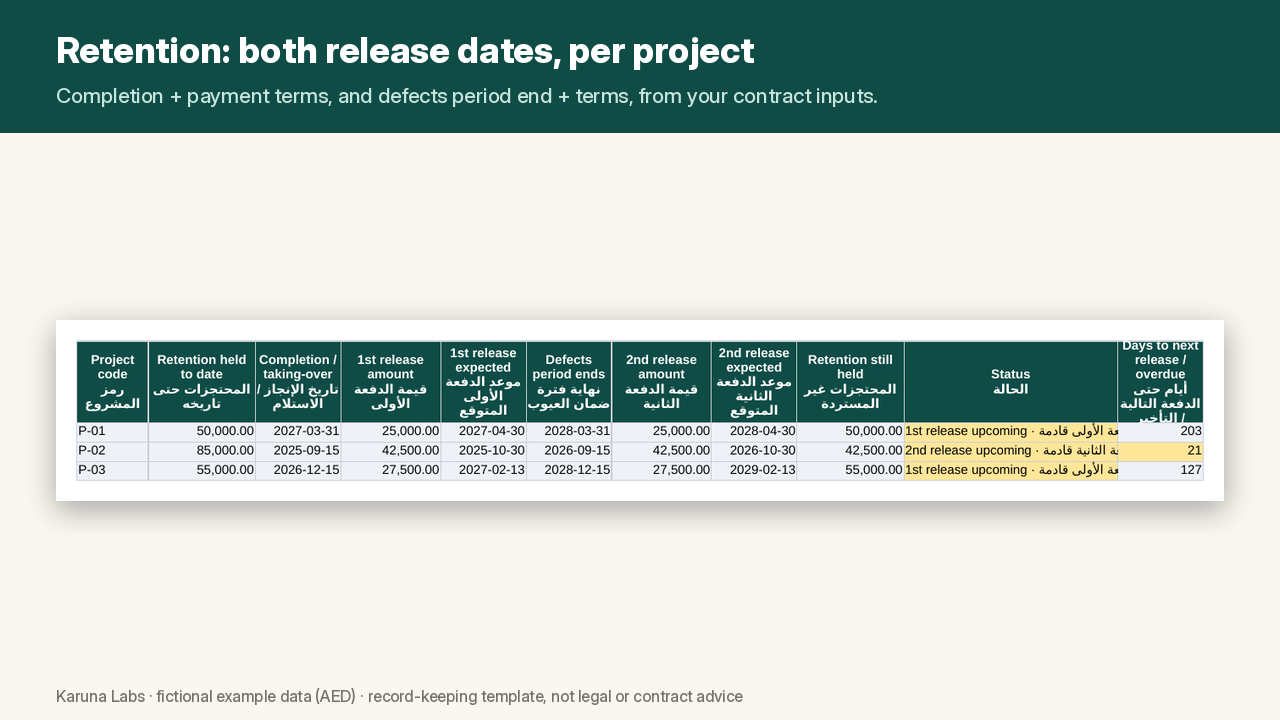This screenshot has height=720, width=1280.
Task: Select the 'Project code' column header
Action: click(x=112, y=382)
